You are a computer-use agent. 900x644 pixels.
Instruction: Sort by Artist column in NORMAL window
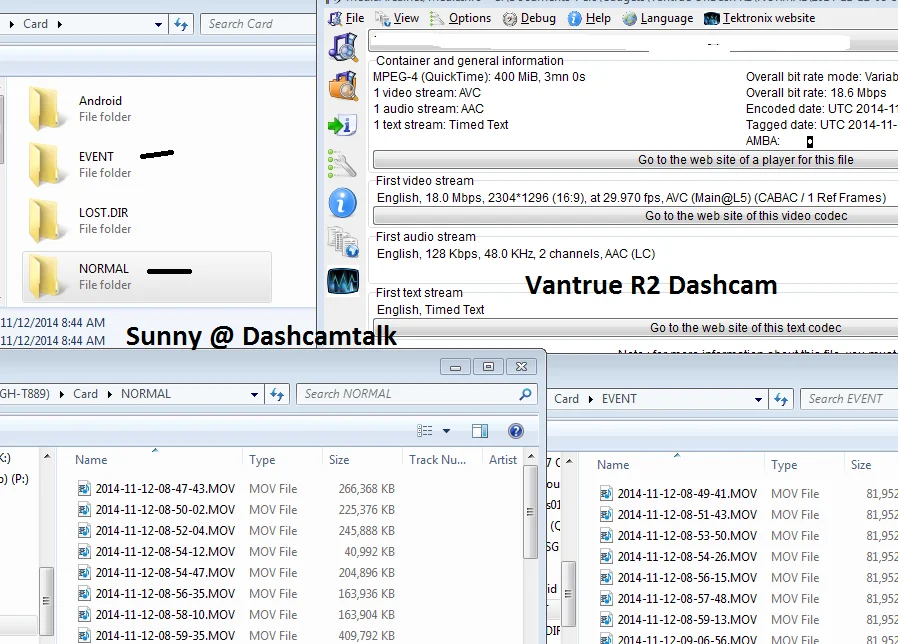tap(503, 460)
